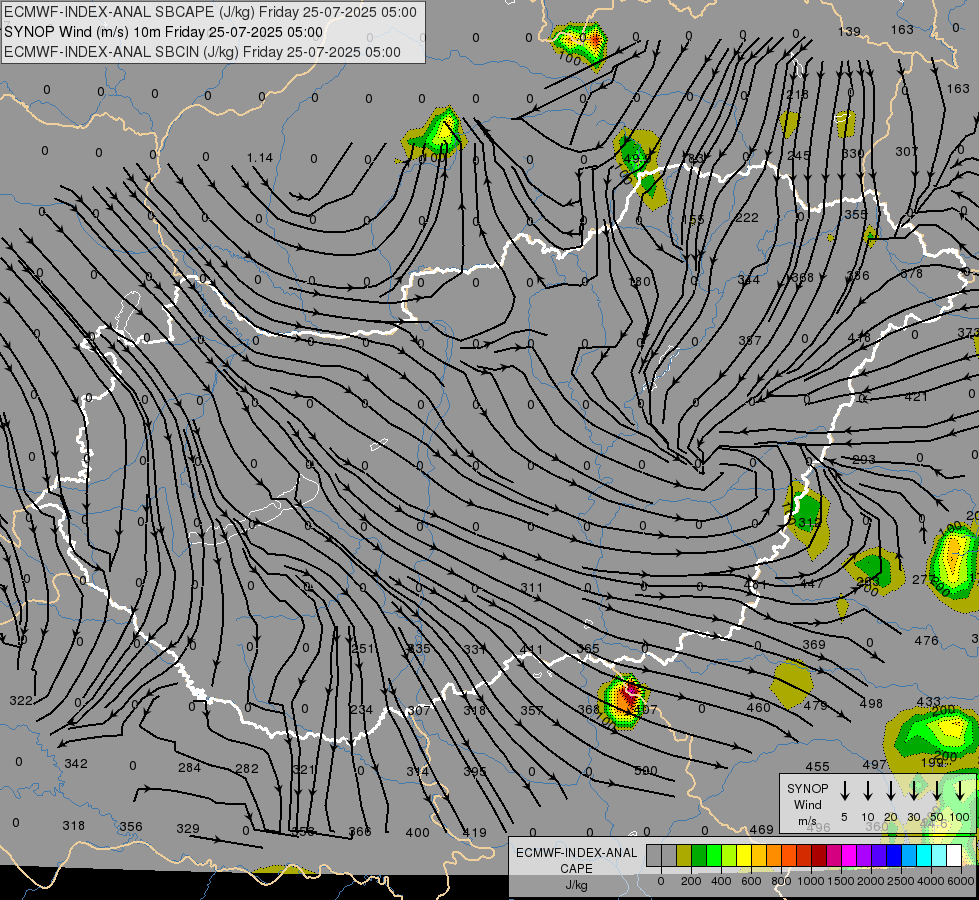Click the map value 282
The image size is (979, 900).
point(247,769)
